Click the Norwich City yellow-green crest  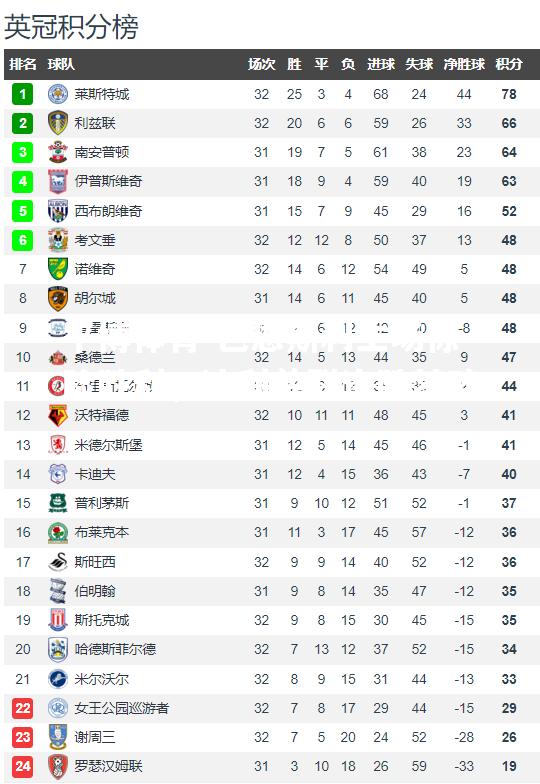(x=58, y=269)
